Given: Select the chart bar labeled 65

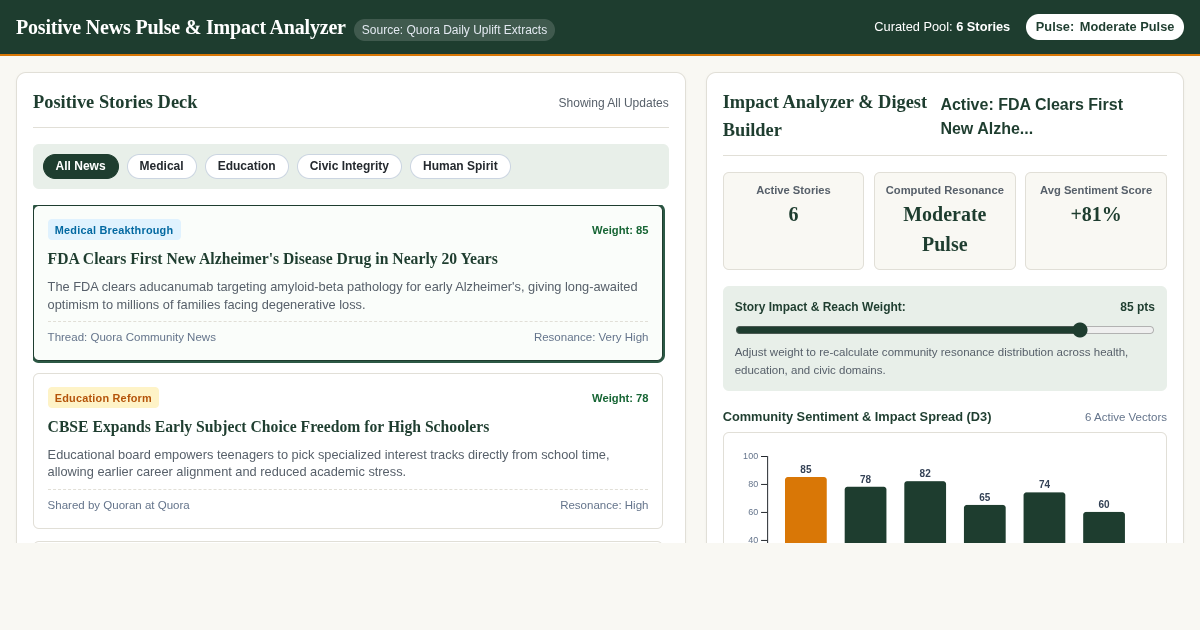Looking at the screenshot, I should click(x=985, y=524).
